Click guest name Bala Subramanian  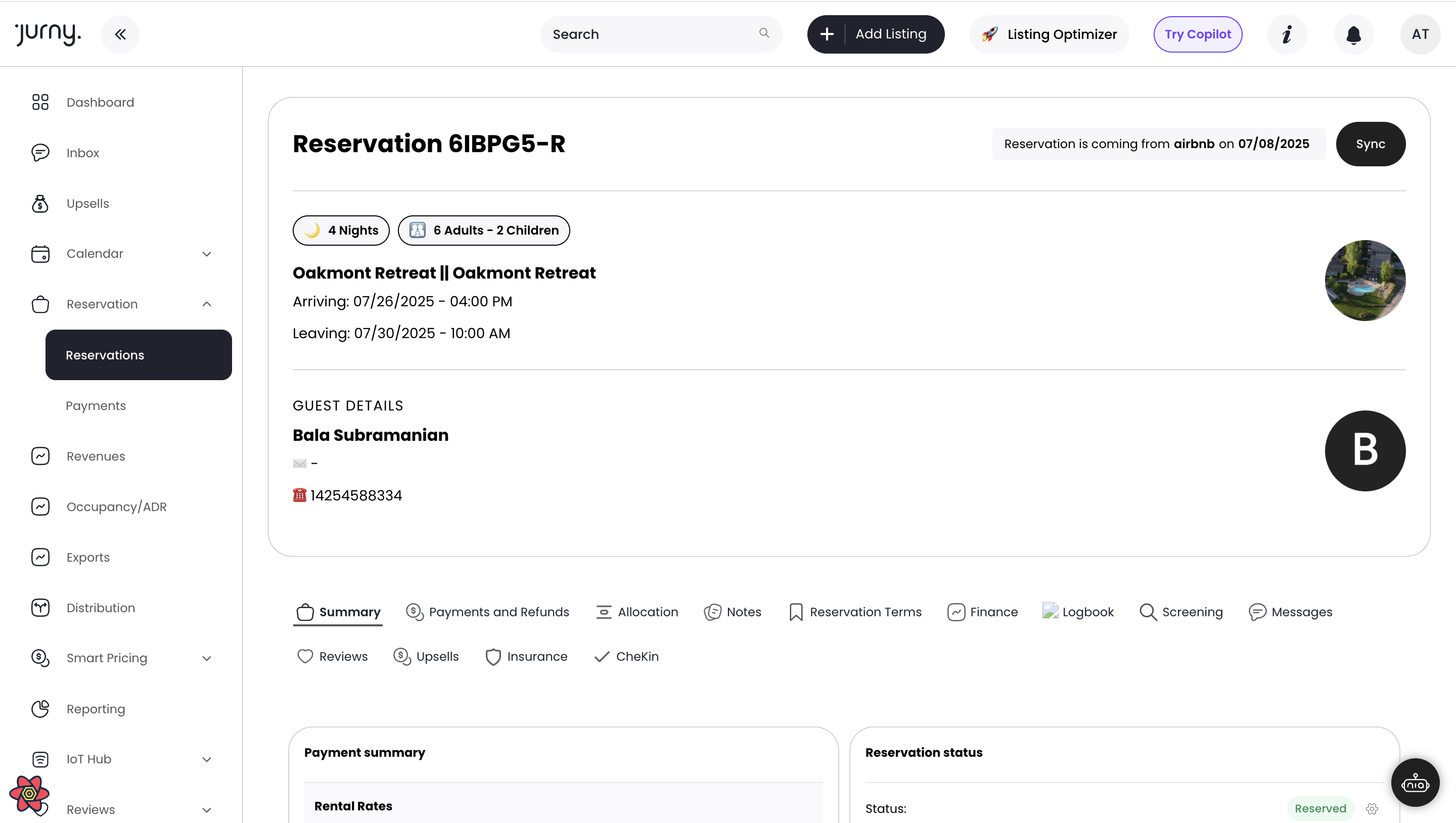(x=370, y=435)
